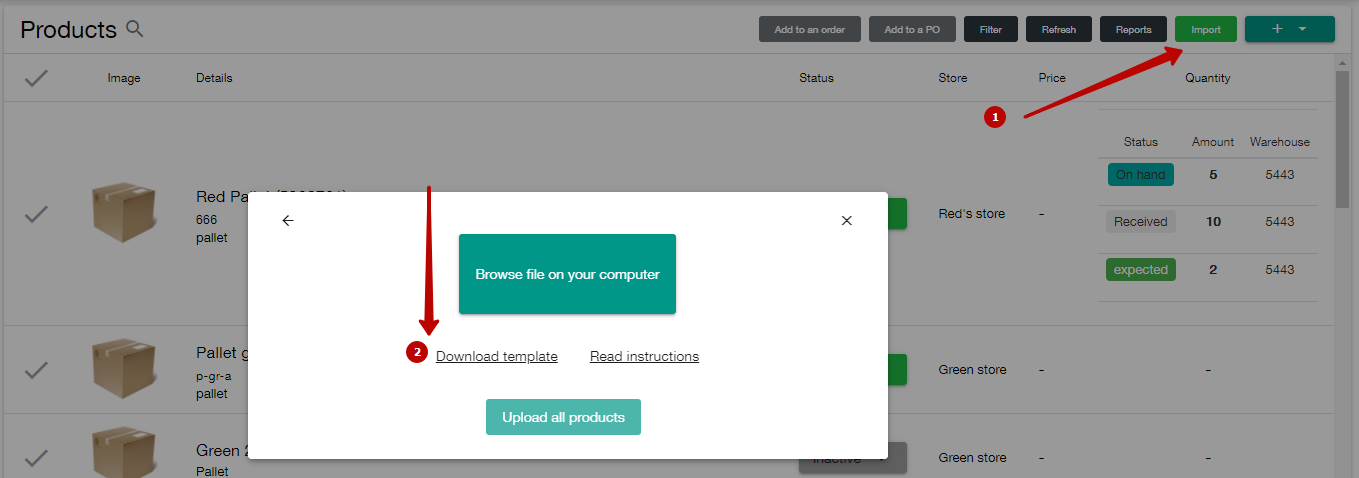1359x478 pixels.
Task: Refresh the products list
Action: pyautogui.click(x=1059, y=29)
